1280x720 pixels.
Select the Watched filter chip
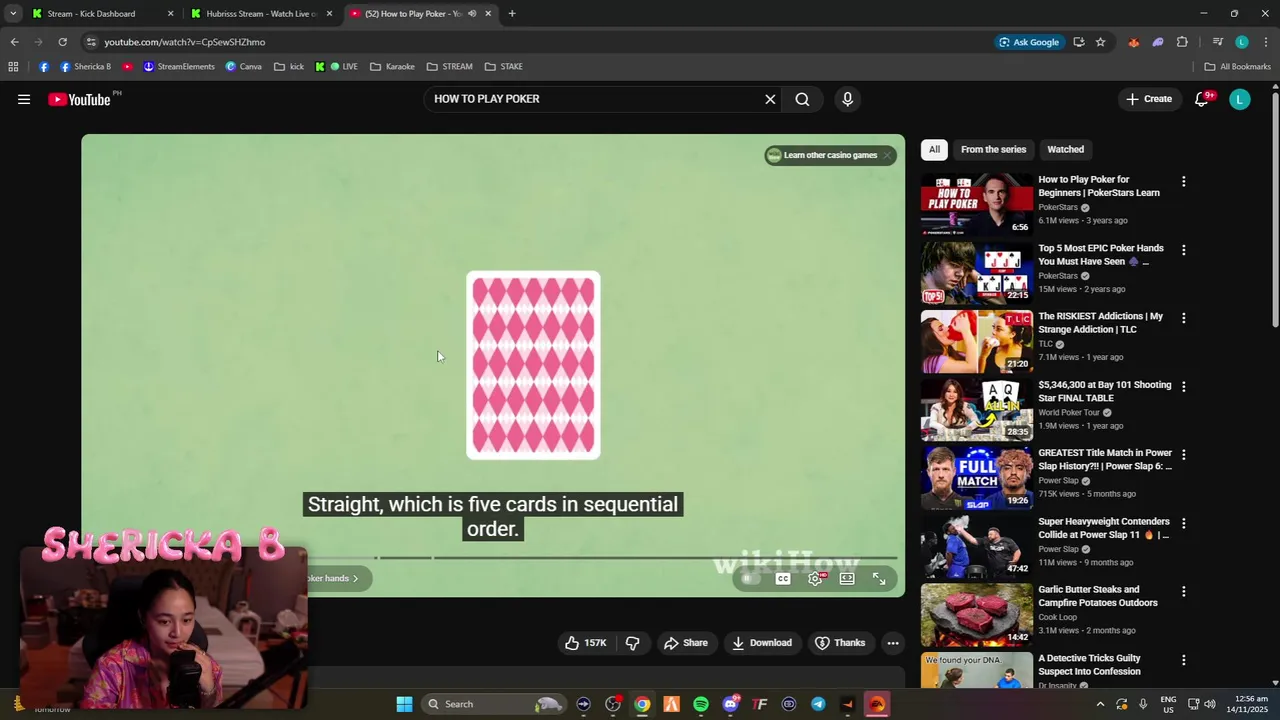(1065, 149)
